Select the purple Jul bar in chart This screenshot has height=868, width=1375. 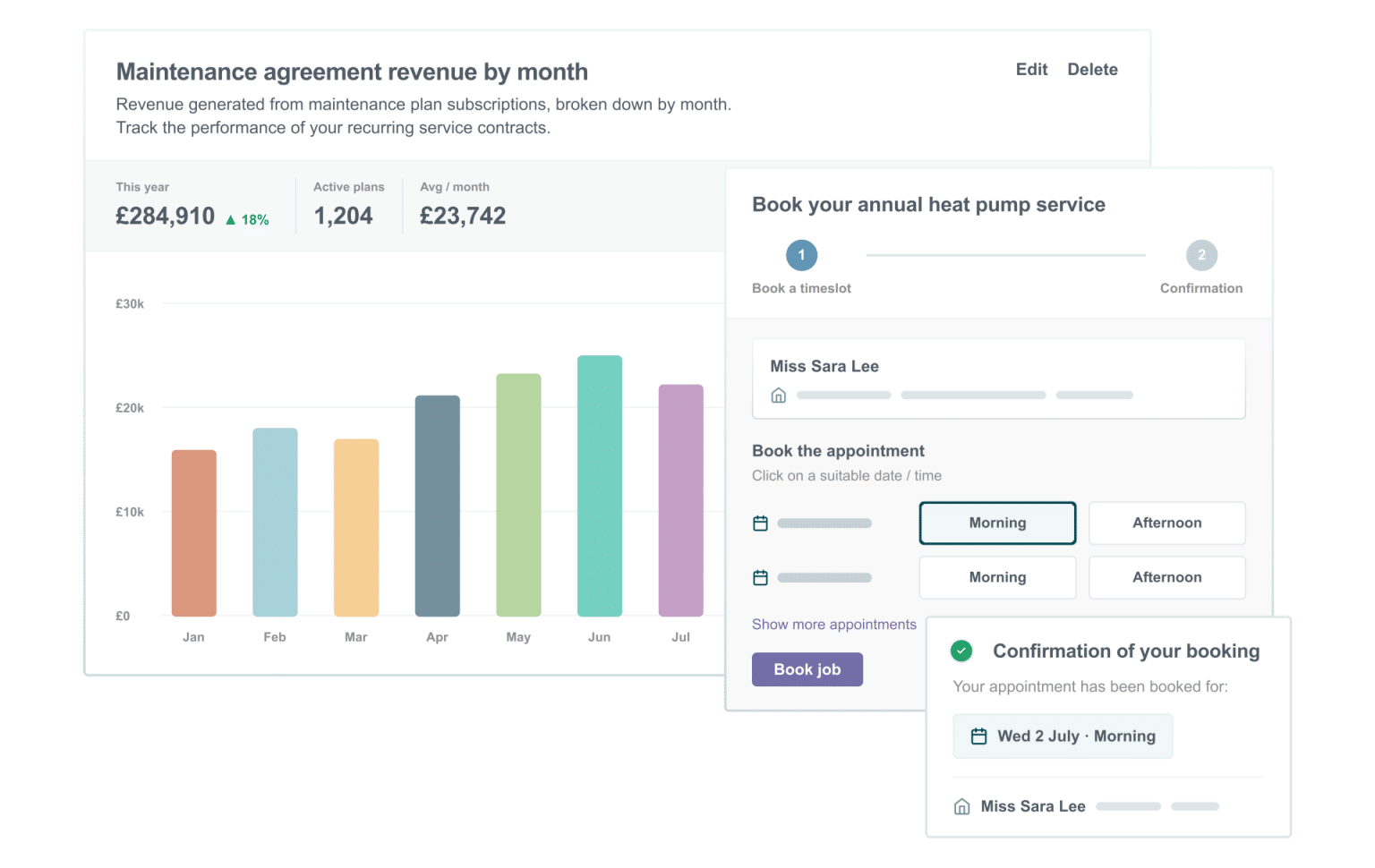(x=680, y=500)
